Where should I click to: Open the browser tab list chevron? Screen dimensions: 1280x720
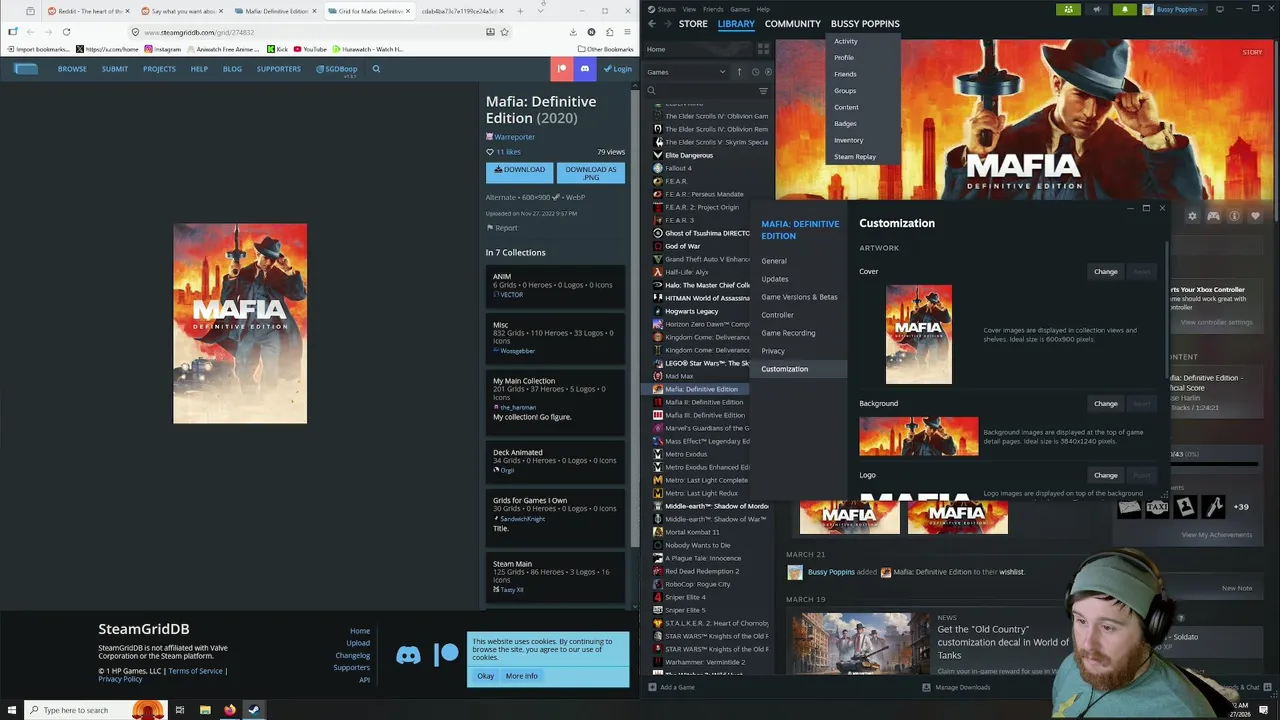(x=541, y=10)
